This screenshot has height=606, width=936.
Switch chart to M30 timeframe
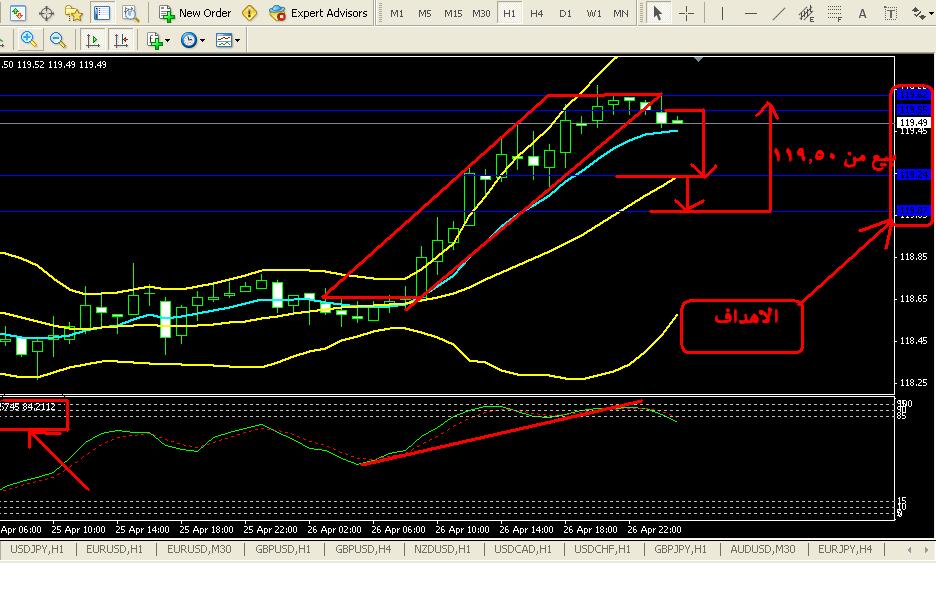coord(481,13)
